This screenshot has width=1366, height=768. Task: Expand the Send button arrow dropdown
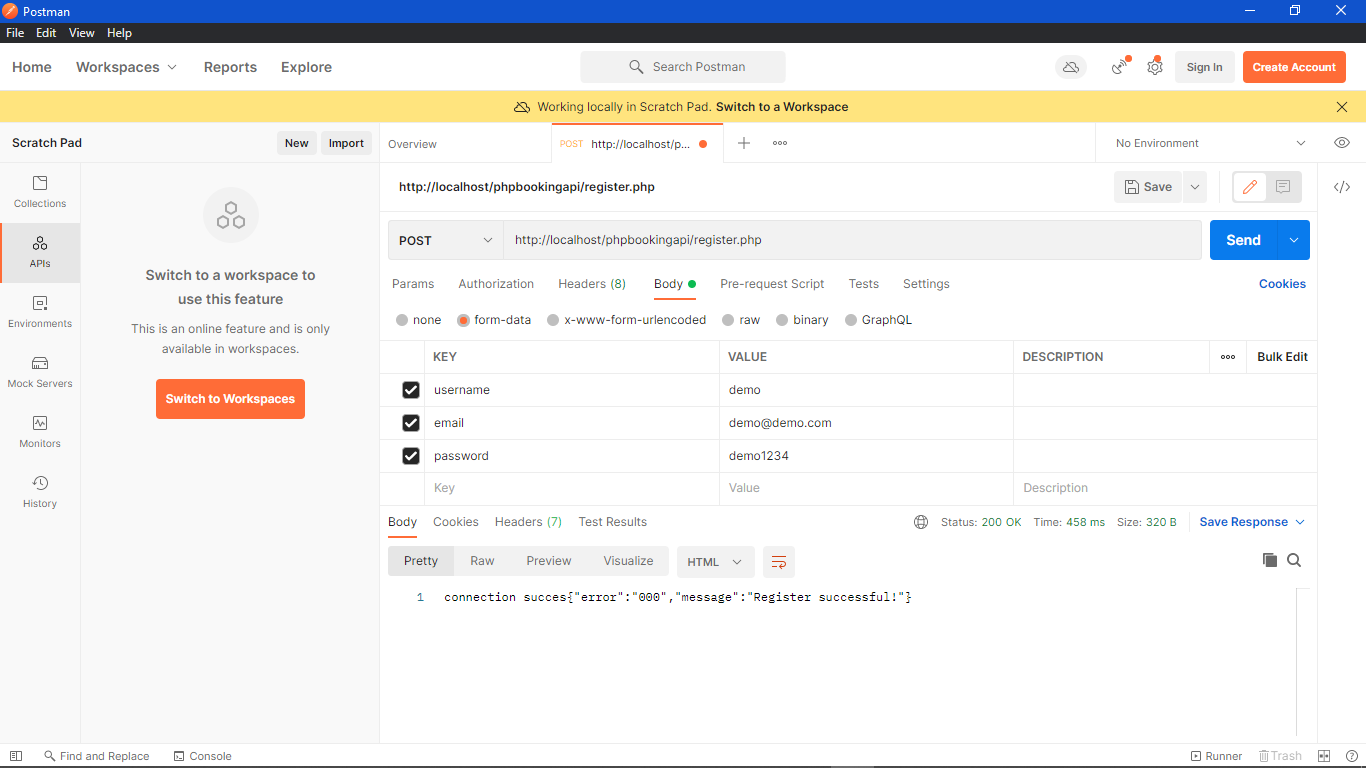(x=1294, y=240)
